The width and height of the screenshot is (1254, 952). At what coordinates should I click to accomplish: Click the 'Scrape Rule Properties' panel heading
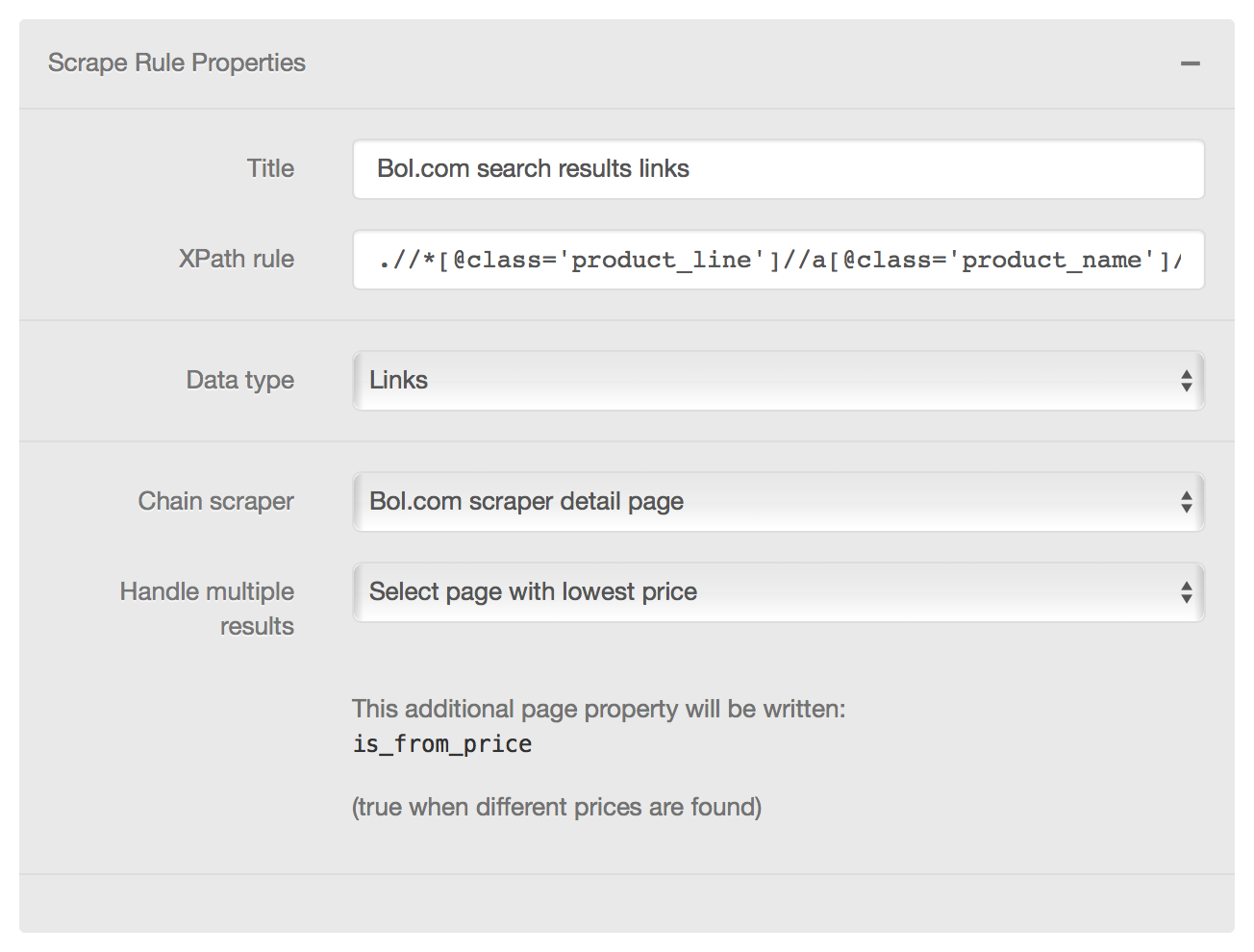177,63
